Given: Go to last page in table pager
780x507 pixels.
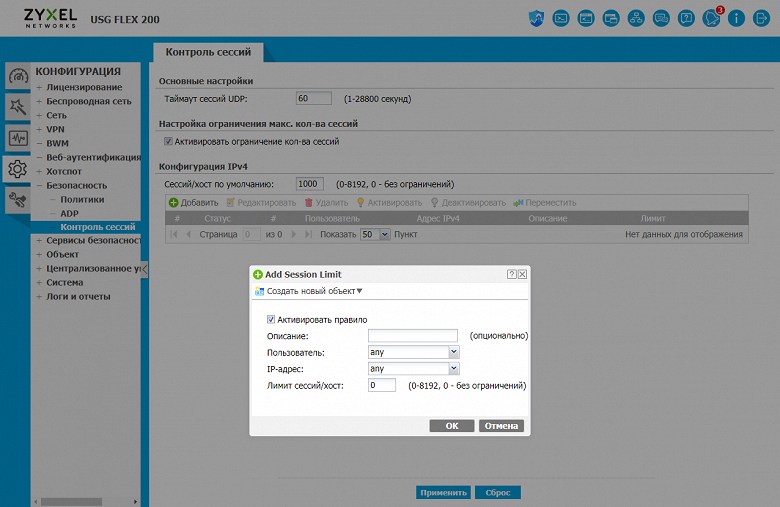Looking at the screenshot, I should pyautogui.click(x=308, y=234).
